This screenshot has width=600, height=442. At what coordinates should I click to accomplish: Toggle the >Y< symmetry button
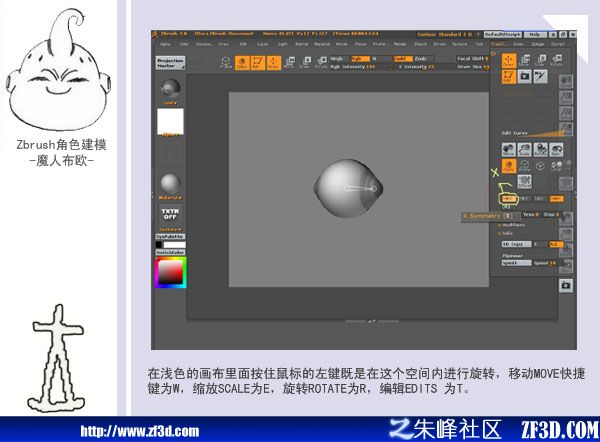click(524, 199)
